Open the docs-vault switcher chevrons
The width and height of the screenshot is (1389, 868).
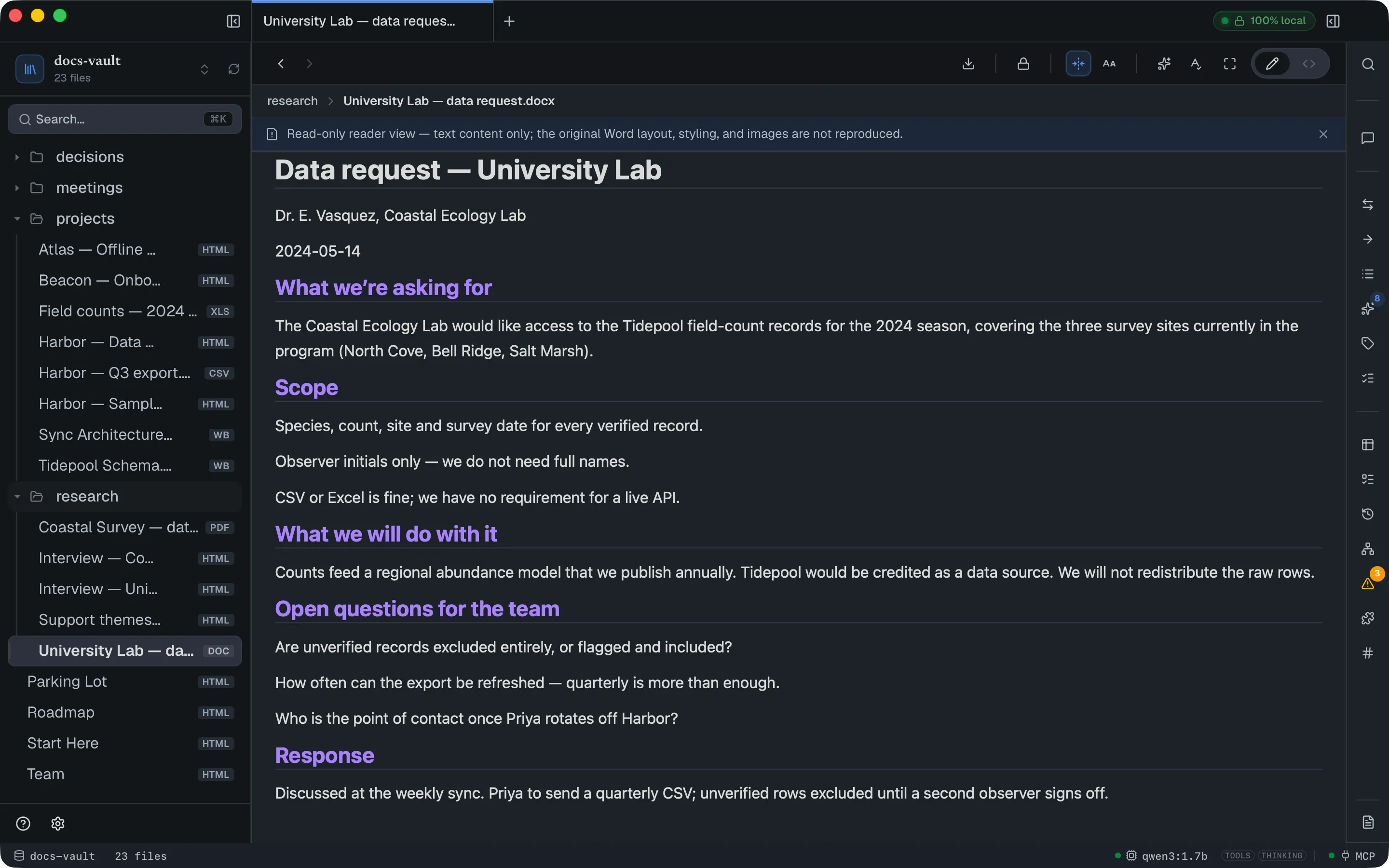click(204, 69)
